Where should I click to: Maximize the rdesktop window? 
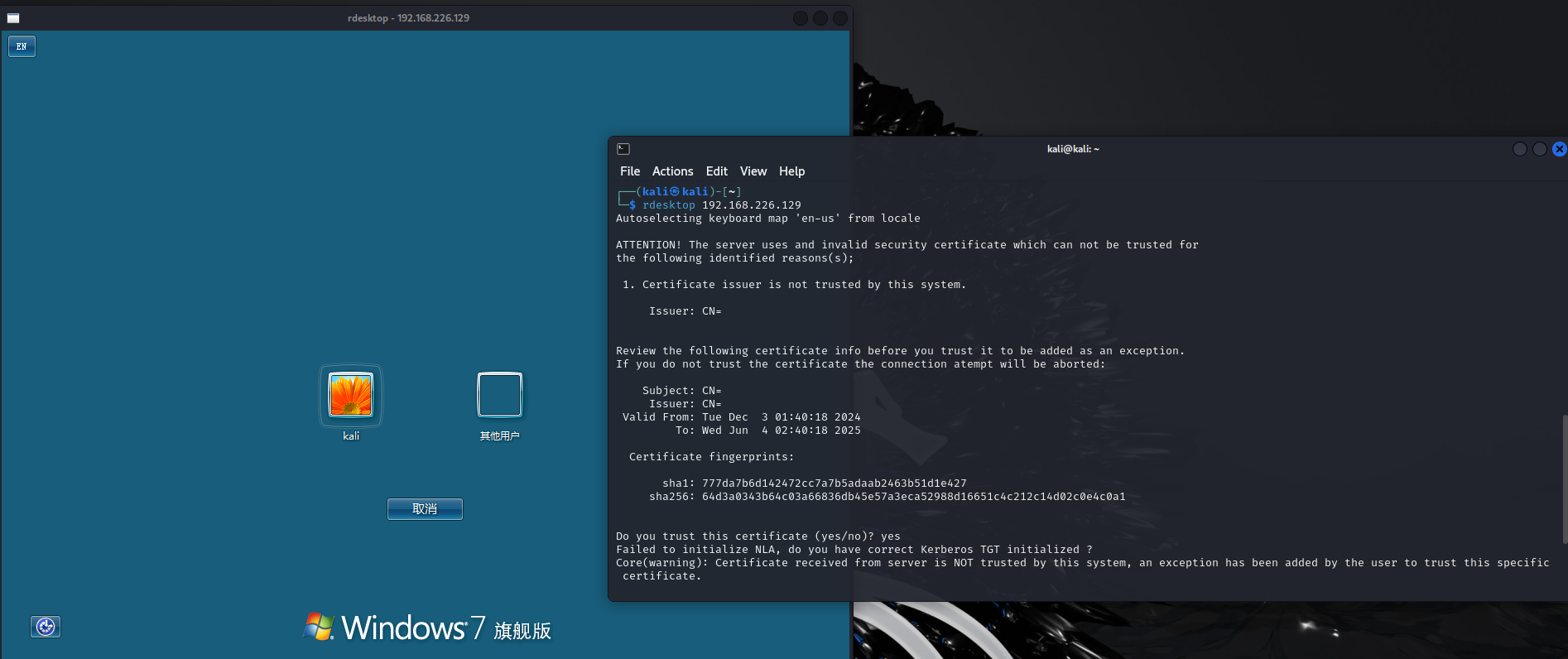pyautogui.click(x=820, y=18)
